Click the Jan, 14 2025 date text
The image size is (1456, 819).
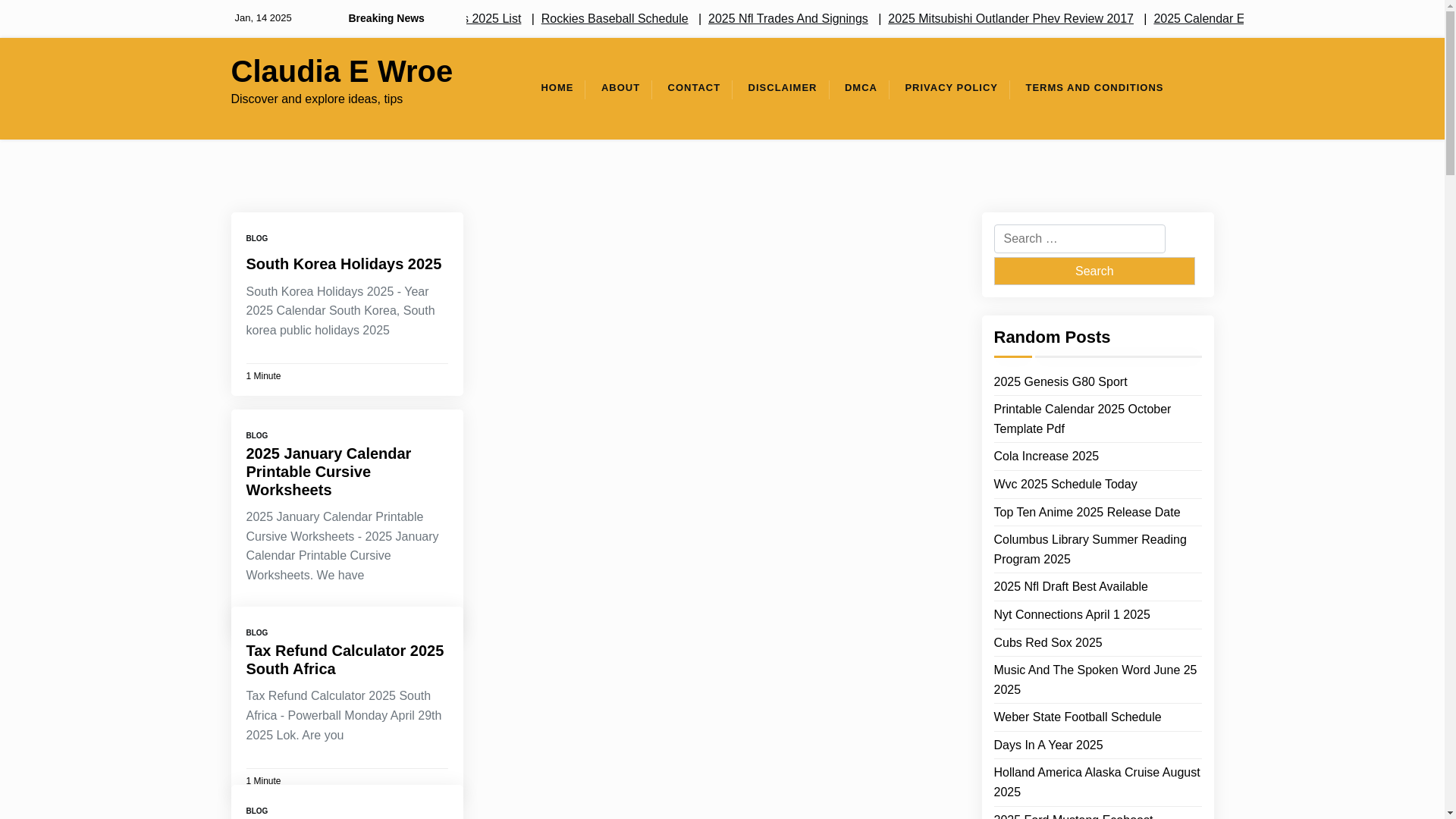click(x=262, y=18)
